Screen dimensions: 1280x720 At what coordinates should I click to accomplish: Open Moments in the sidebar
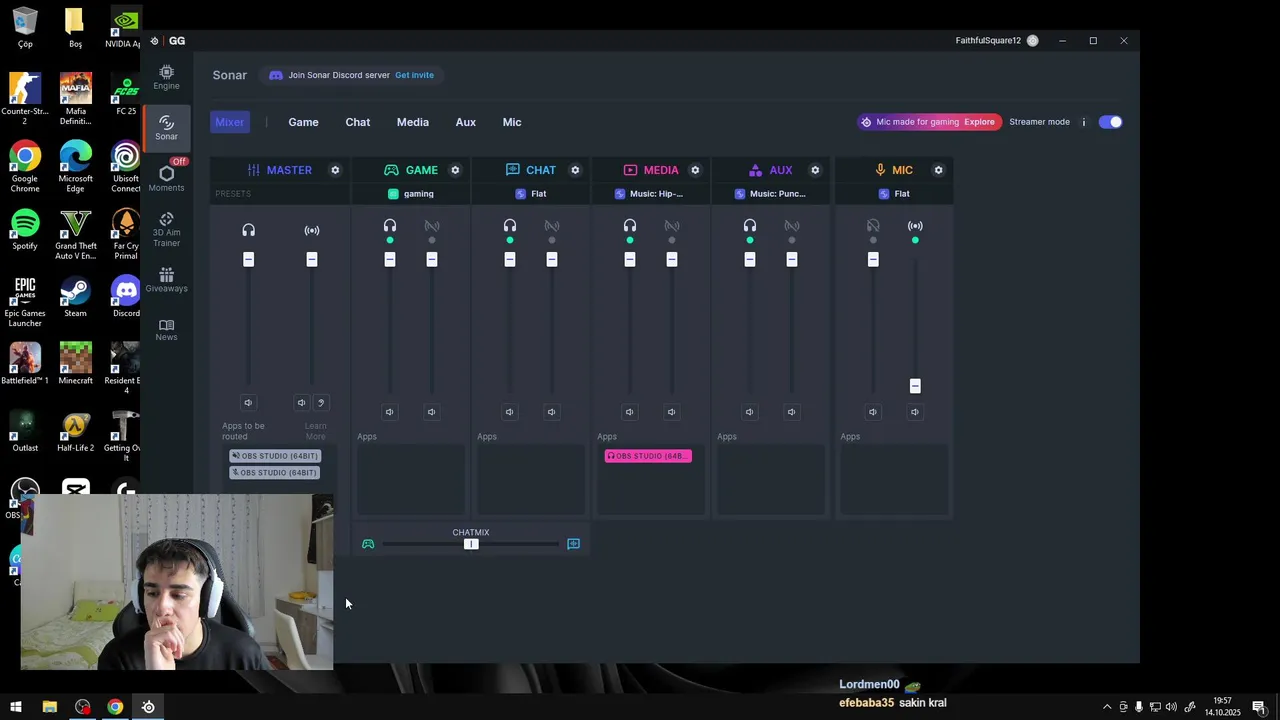tap(166, 178)
